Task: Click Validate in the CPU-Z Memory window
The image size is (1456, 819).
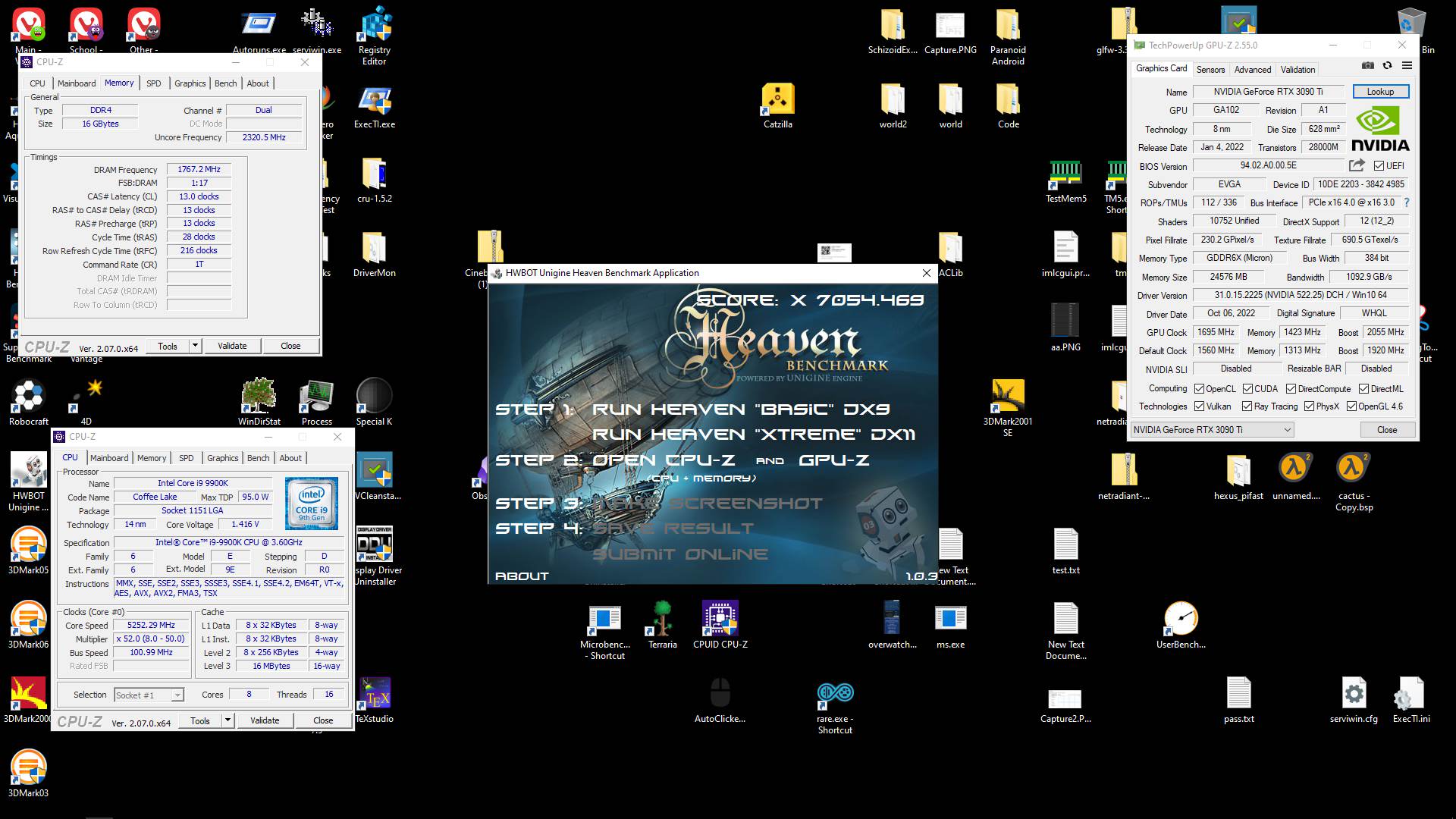Action: pyautogui.click(x=232, y=346)
